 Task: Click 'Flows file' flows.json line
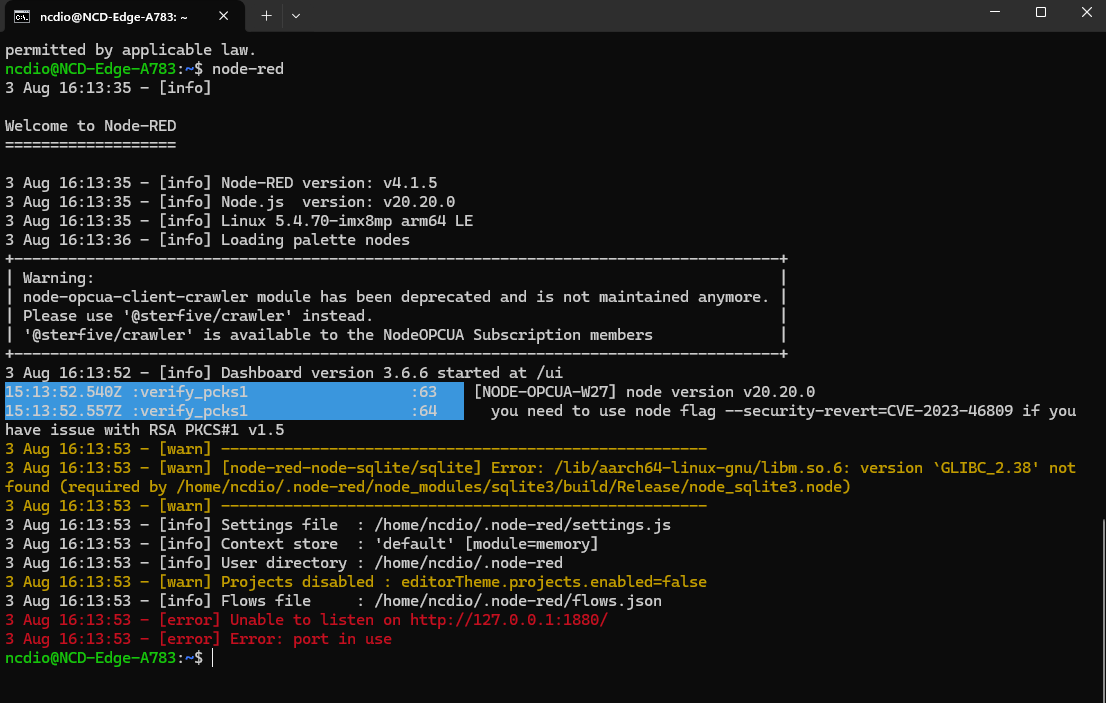tap(333, 601)
